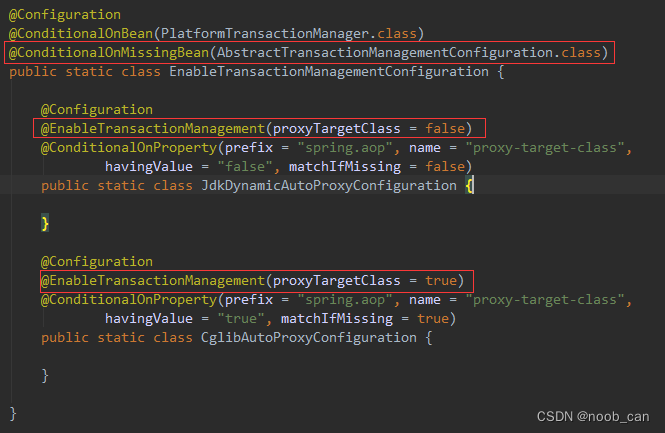Click @ConditionalOnProperty above CglibAutoProxyConfiguration
The width and height of the screenshot is (665, 433).
129,299
